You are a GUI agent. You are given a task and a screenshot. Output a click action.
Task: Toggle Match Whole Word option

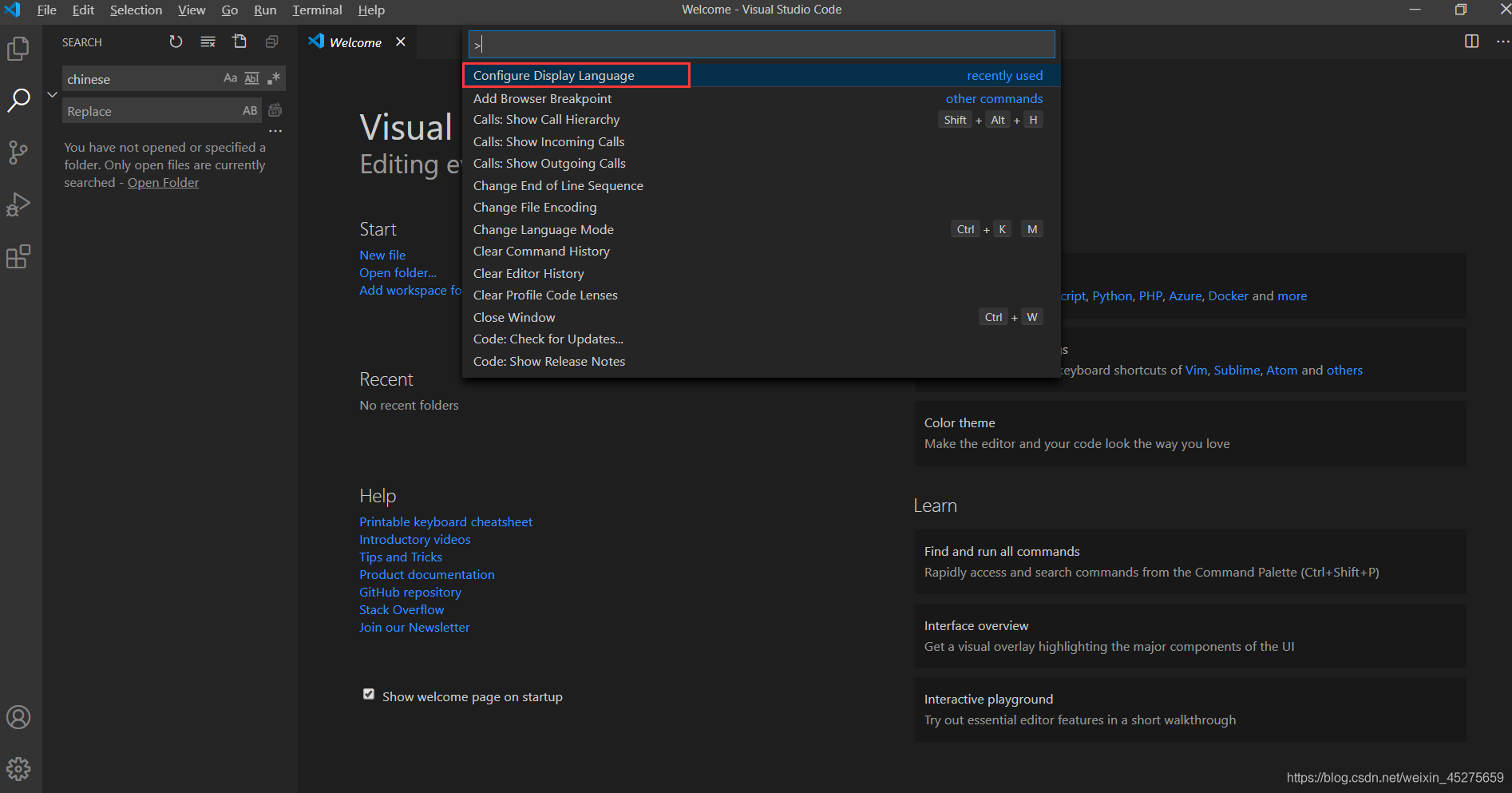tap(251, 78)
